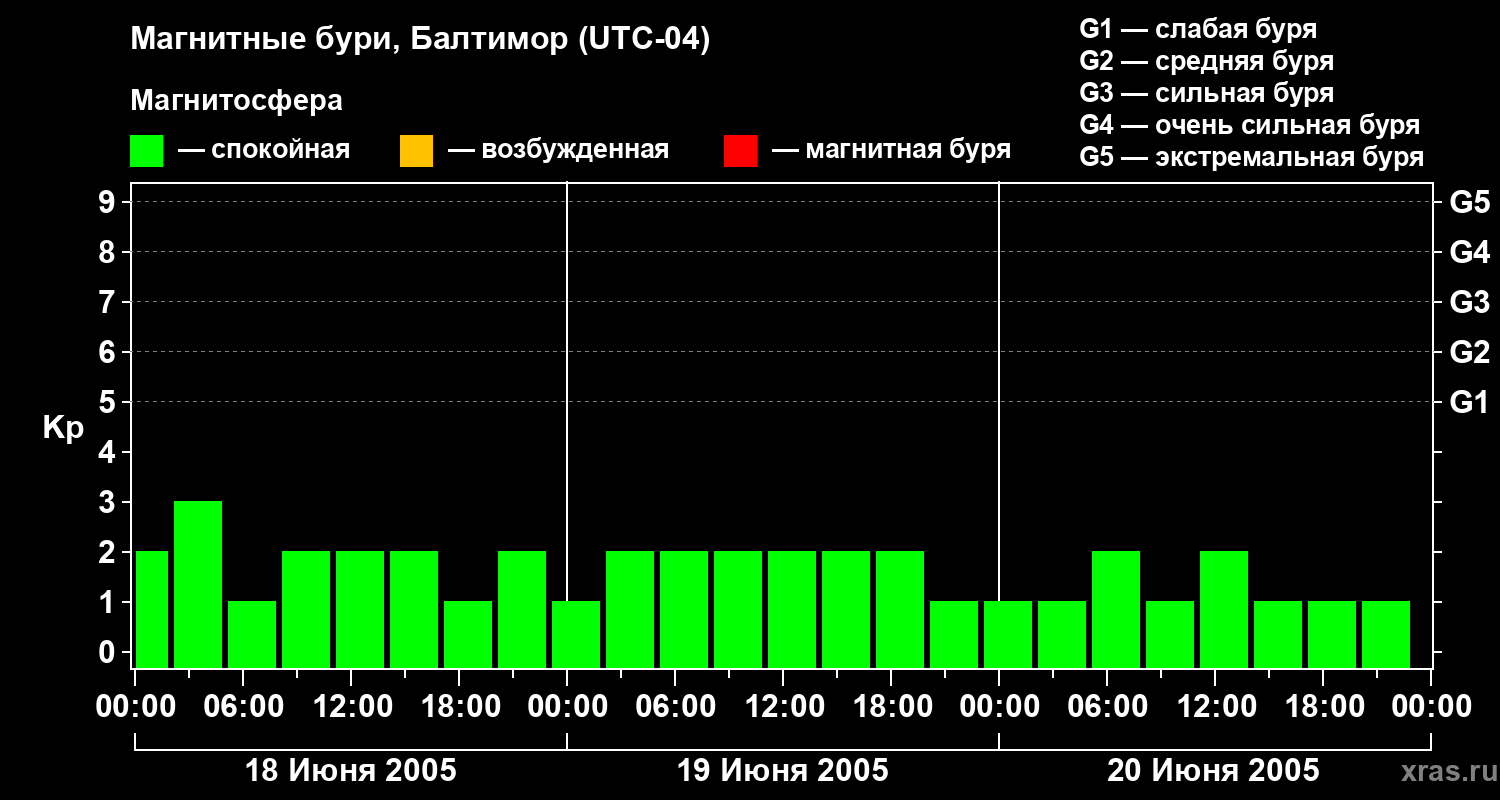This screenshot has width=1500, height=800.
Task: Click the last bar before midnight on 20 Июня
Action: tap(1386, 634)
